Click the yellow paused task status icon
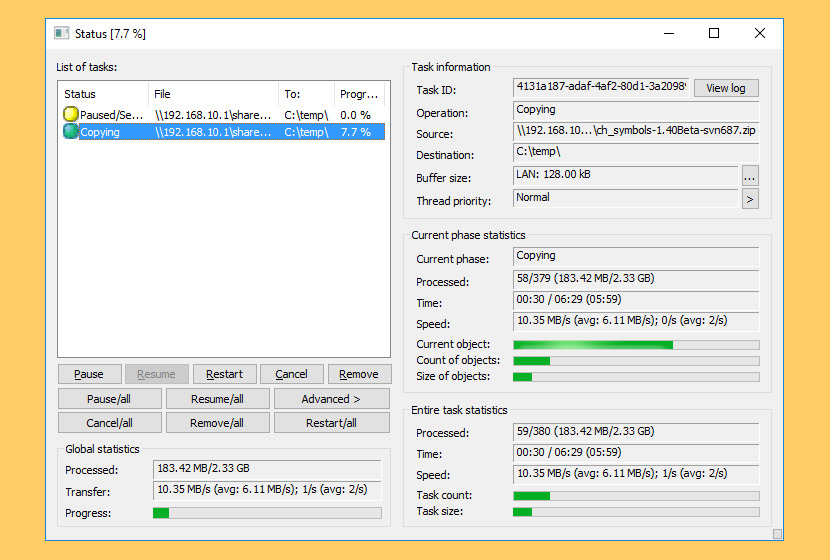This screenshot has height=560, width=830. click(71, 115)
